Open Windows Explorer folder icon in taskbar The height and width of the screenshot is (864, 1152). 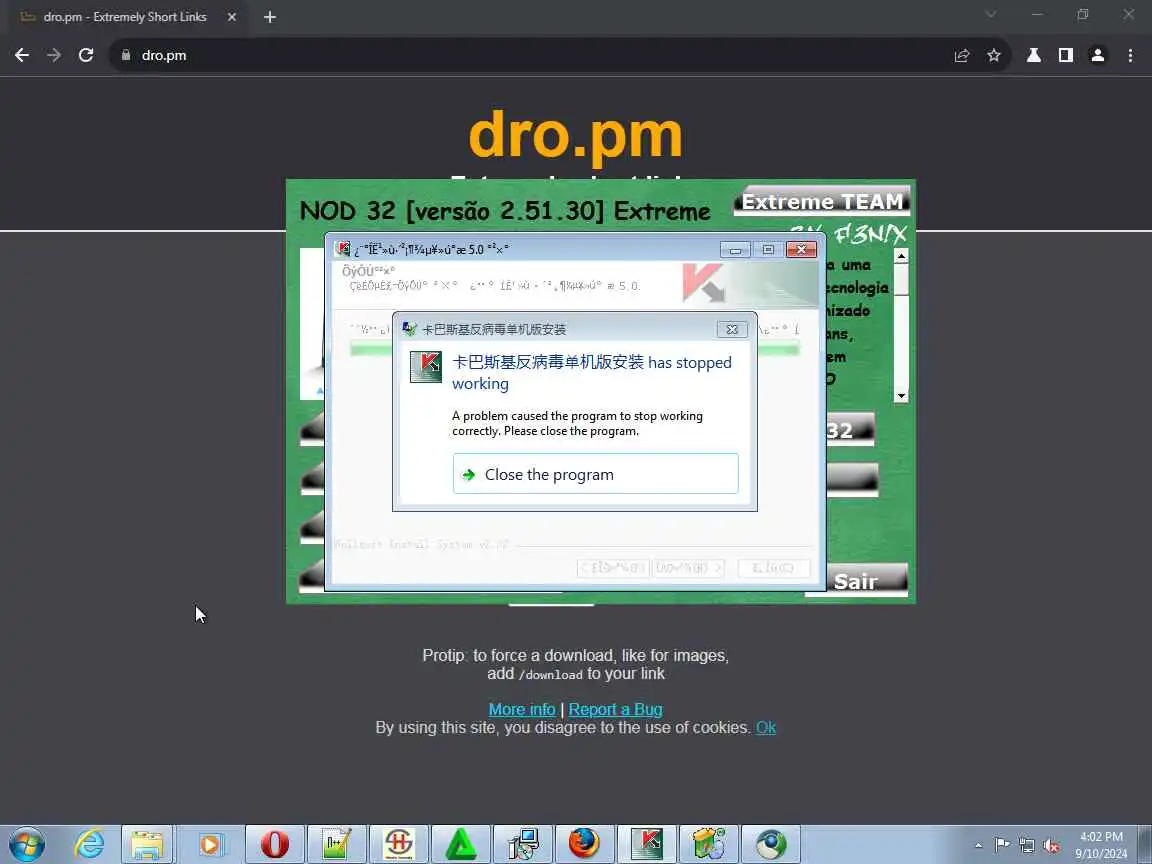(148, 844)
